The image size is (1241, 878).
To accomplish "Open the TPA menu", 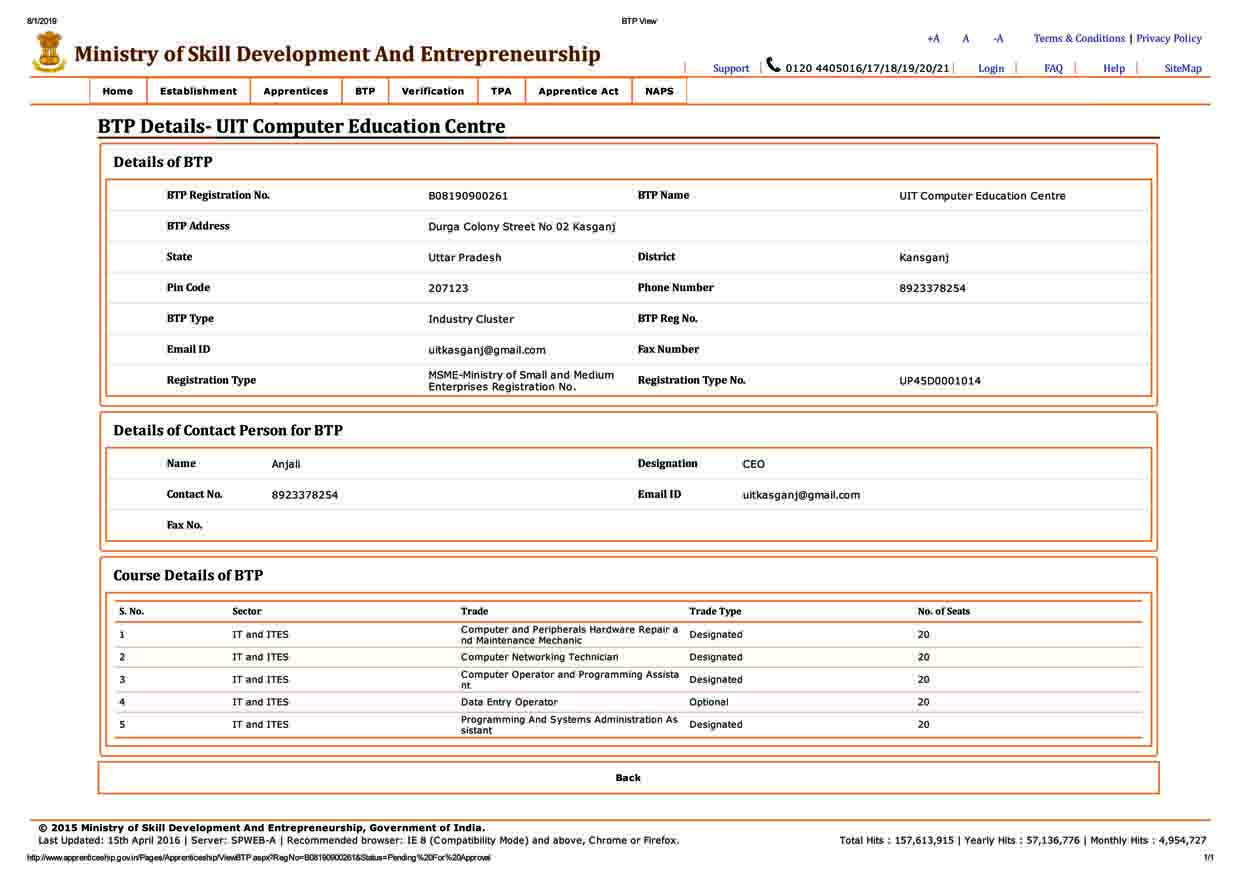I will (x=501, y=91).
